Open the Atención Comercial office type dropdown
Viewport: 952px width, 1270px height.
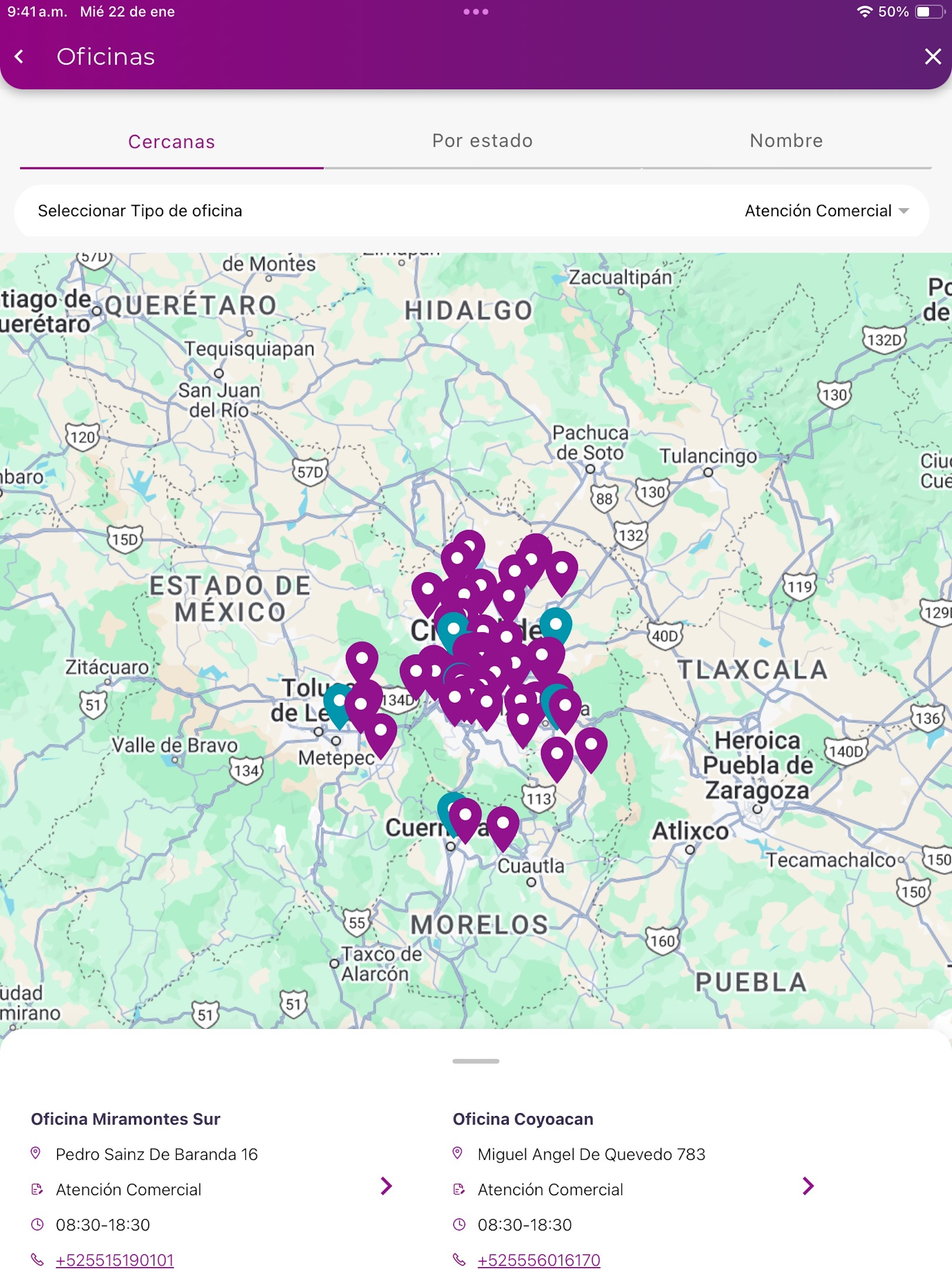click(x=827, y=211)
